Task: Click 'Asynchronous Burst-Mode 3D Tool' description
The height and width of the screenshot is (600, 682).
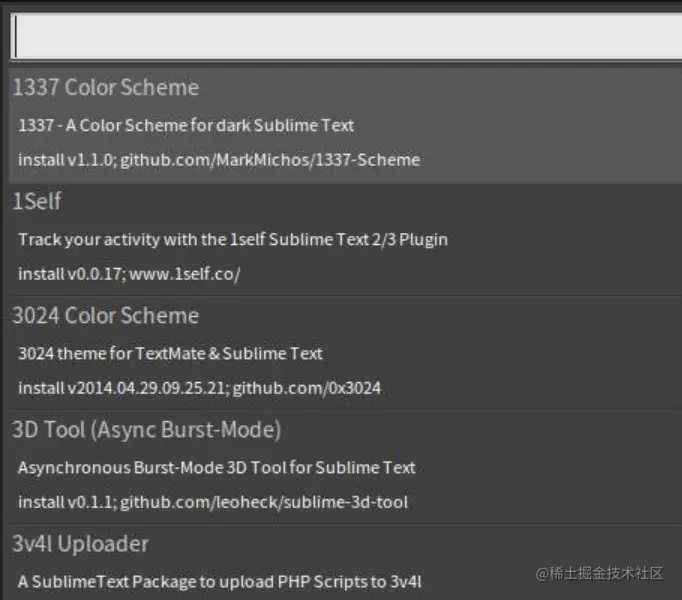Action: 216,468
